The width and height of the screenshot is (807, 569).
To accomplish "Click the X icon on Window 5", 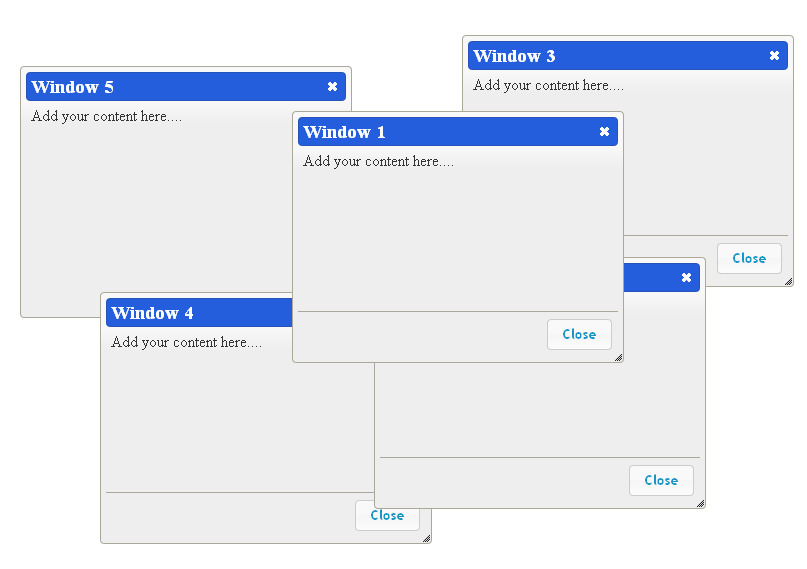I will (x=332, y=87).
